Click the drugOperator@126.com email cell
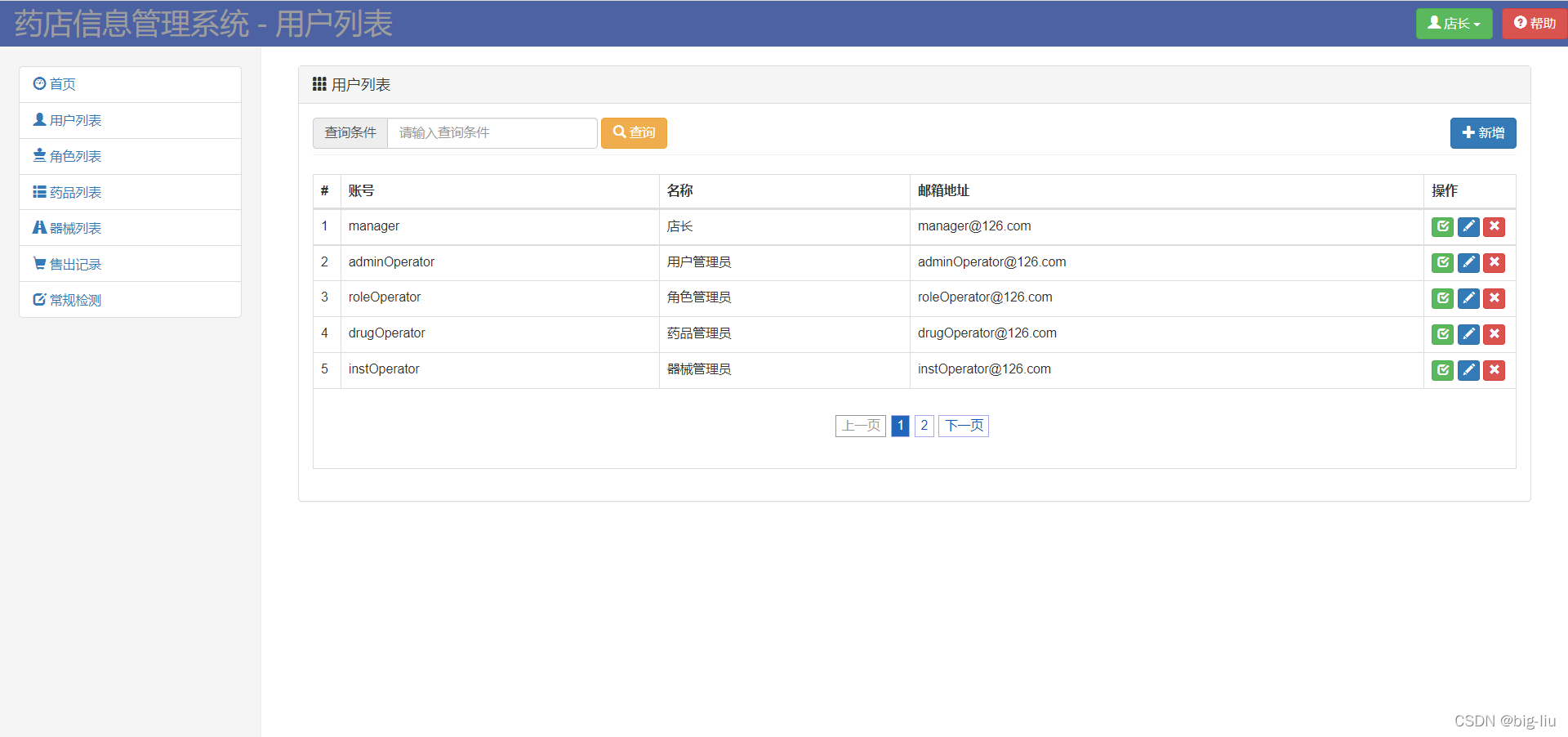The width and height of the screenshot is (1568, 737). click(x=1166, y=333)
